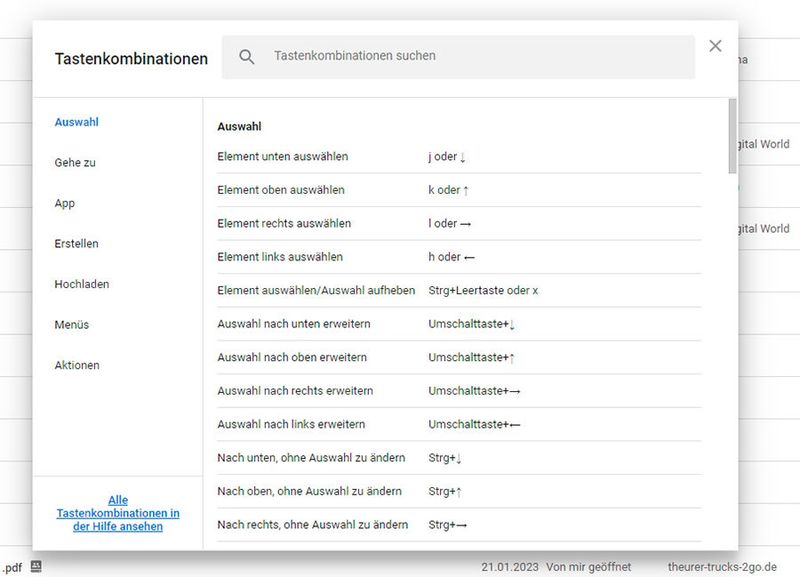The height and width of the screenshot is (577, 800).
Task: Click the 'Umschalttaste+←' shortcut value
Action: [474, 424]
